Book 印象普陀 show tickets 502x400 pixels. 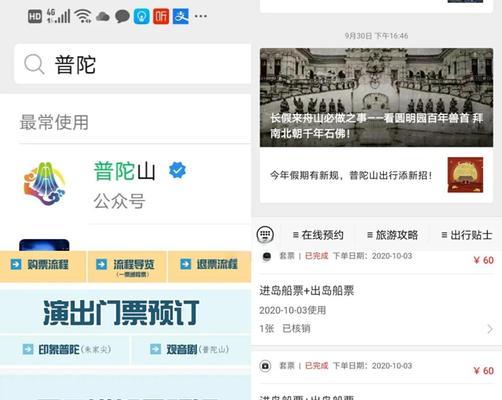coord(64,350)
